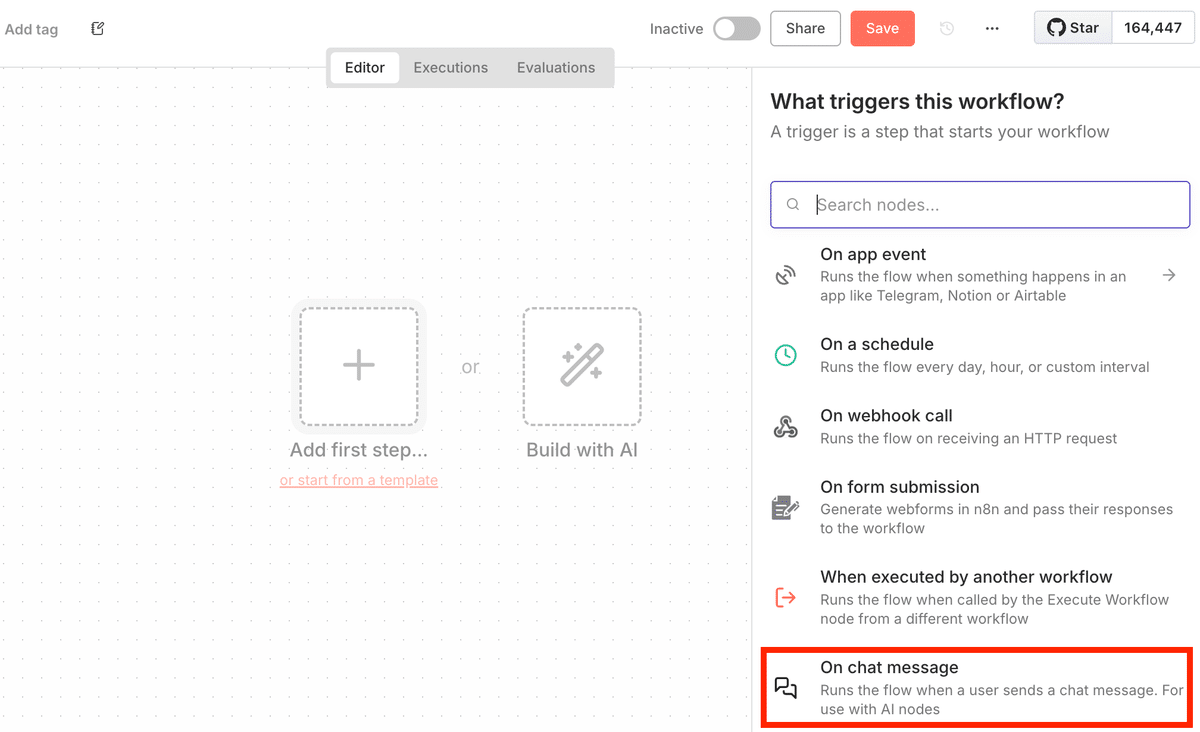Click the executed by another workflow icon
The height and width of the screenshot is (732, 1200).
tap(786, 597)
